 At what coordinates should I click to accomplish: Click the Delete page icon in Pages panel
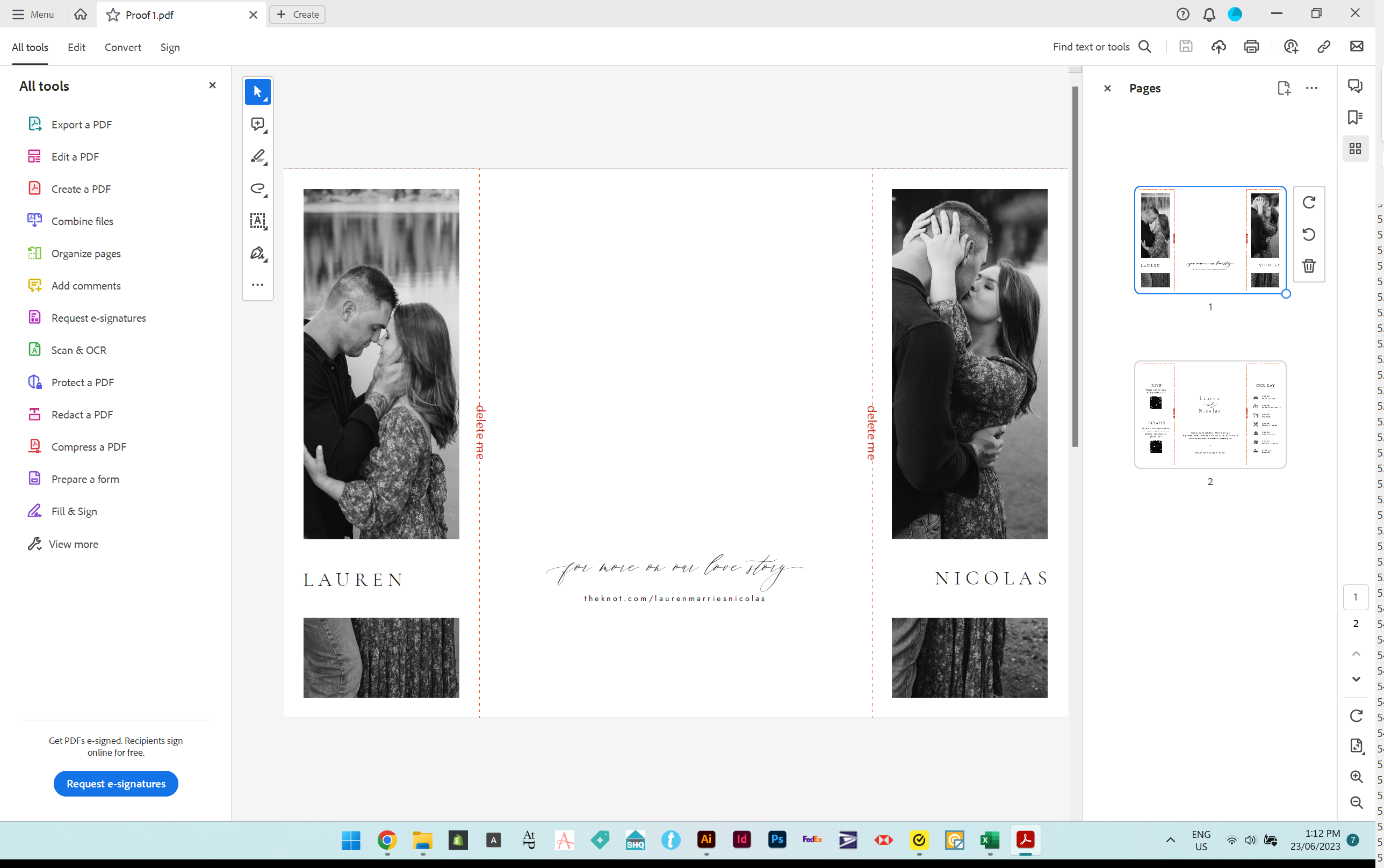click(1309, 266)
